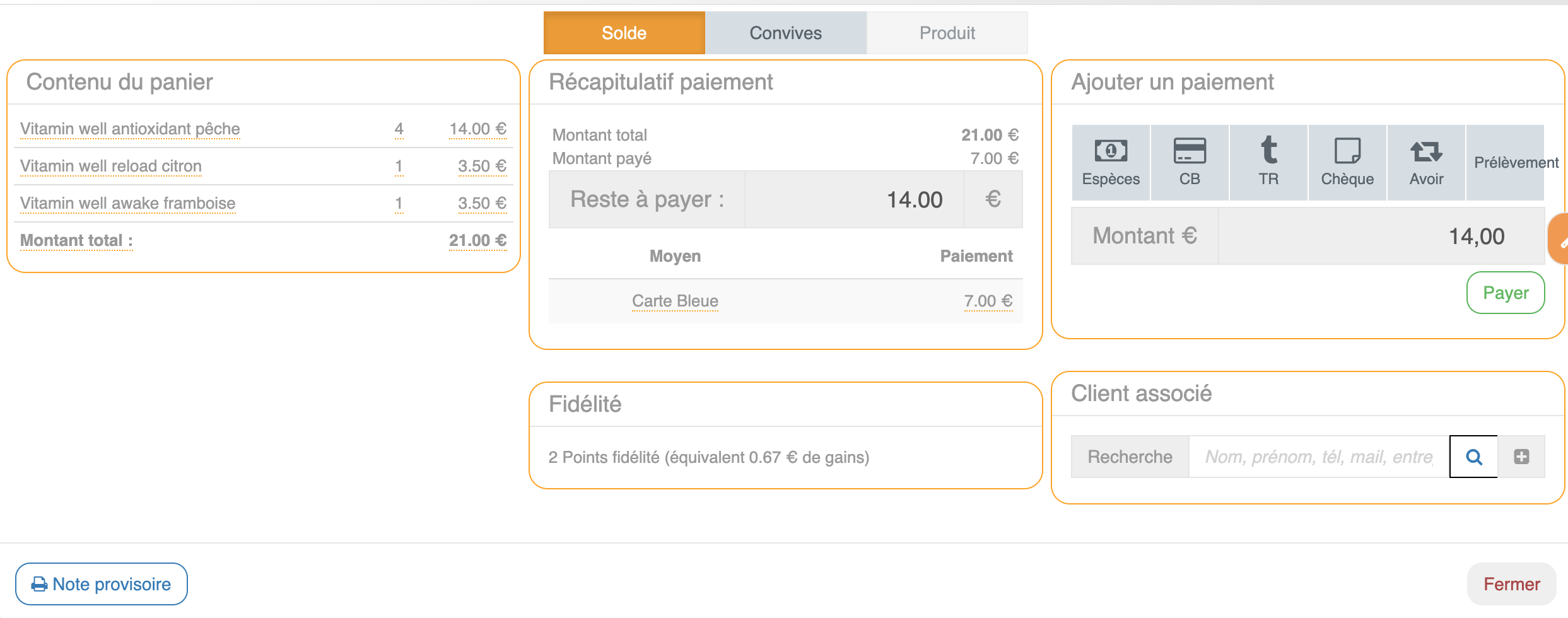Edit Vitamin well antioxidant pêche item name

pos(130,129)
